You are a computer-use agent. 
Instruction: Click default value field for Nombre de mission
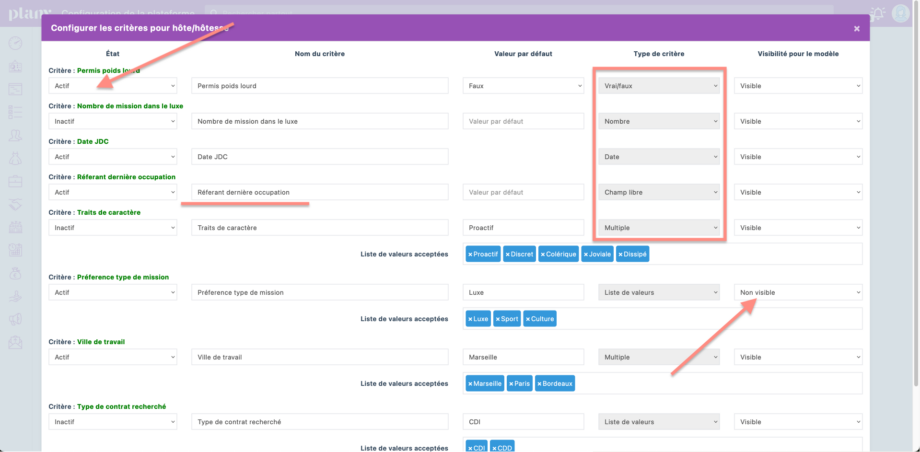pyautogui.click(x=524, y=122)
